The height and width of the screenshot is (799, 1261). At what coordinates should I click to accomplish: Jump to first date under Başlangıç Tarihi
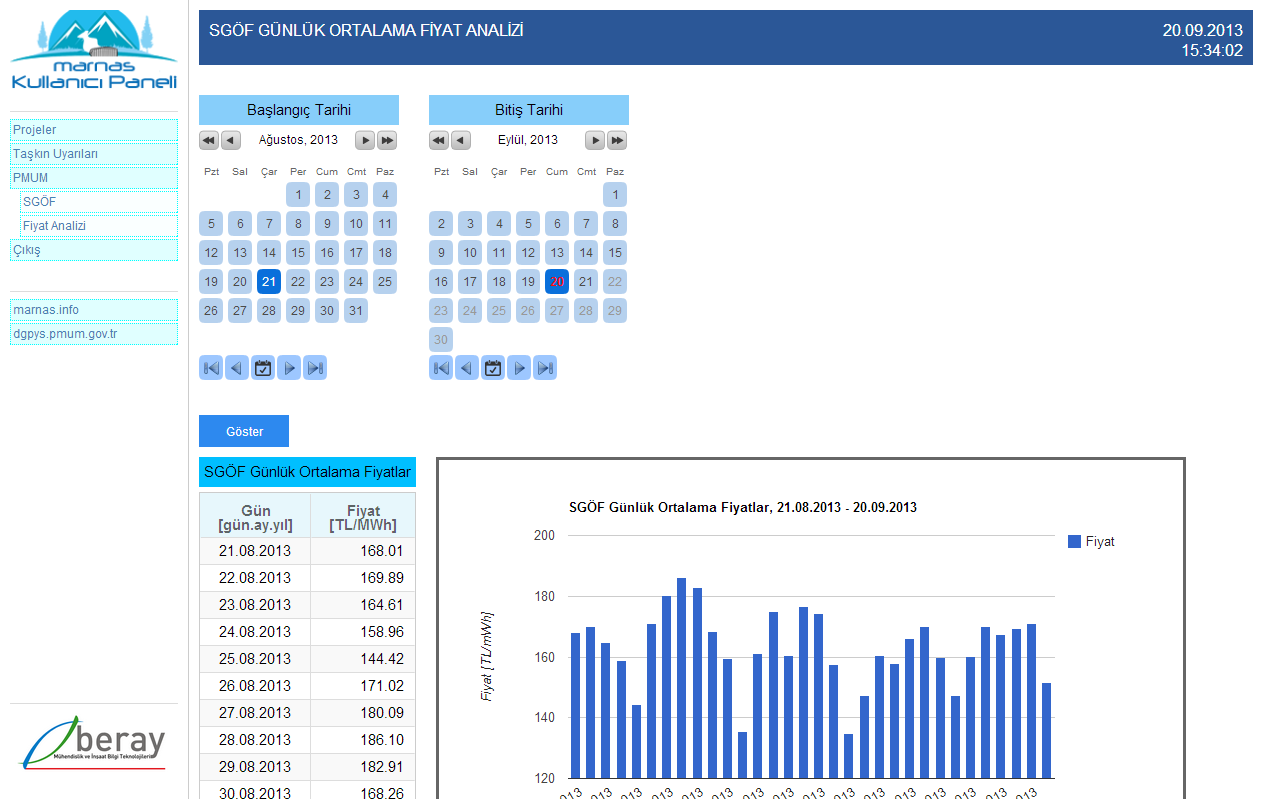point(211,368)
